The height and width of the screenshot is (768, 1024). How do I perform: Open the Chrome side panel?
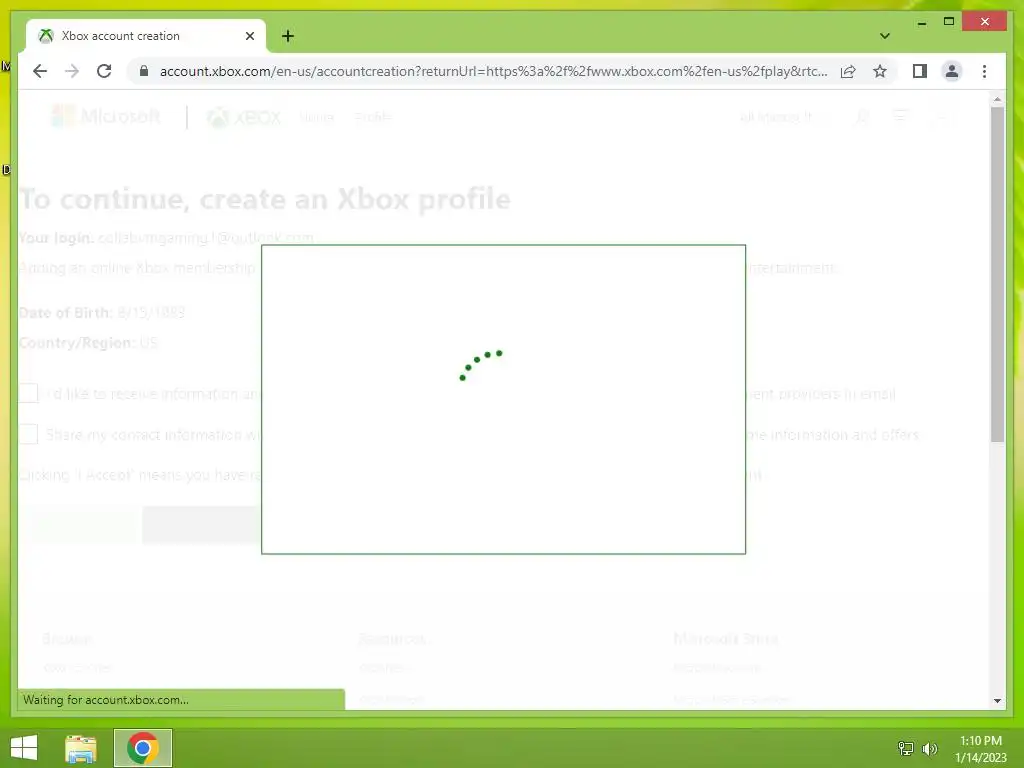(920, 71)
